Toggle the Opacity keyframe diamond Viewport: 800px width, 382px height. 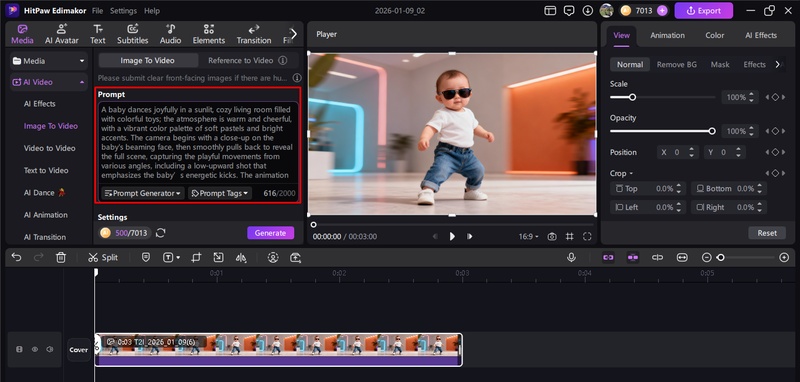pyautogui.click(x=775, y=131)
